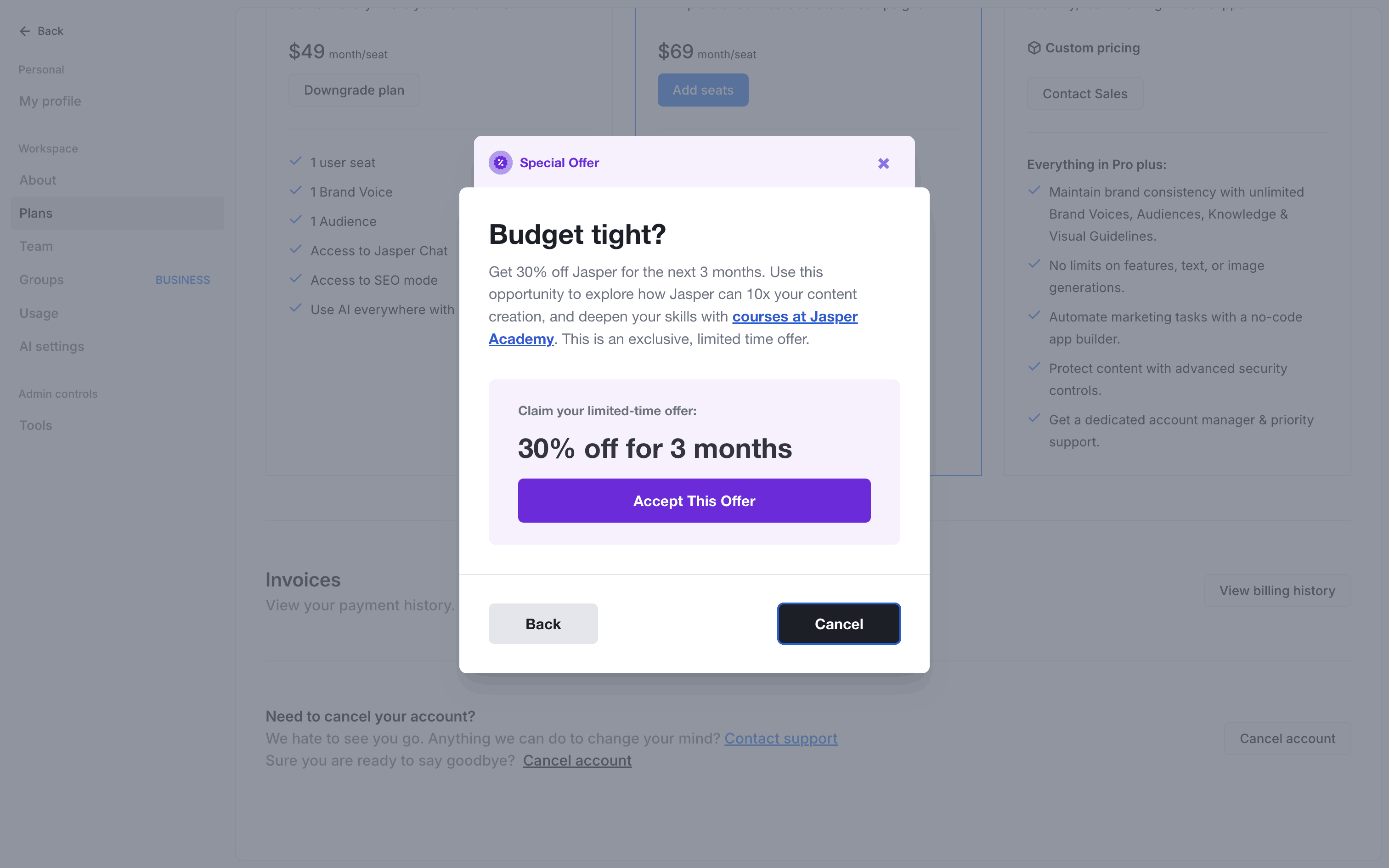This screenshot has height=868, width=1389.
Task: Select Plans in the sidebar
Action: coord(36,214)
